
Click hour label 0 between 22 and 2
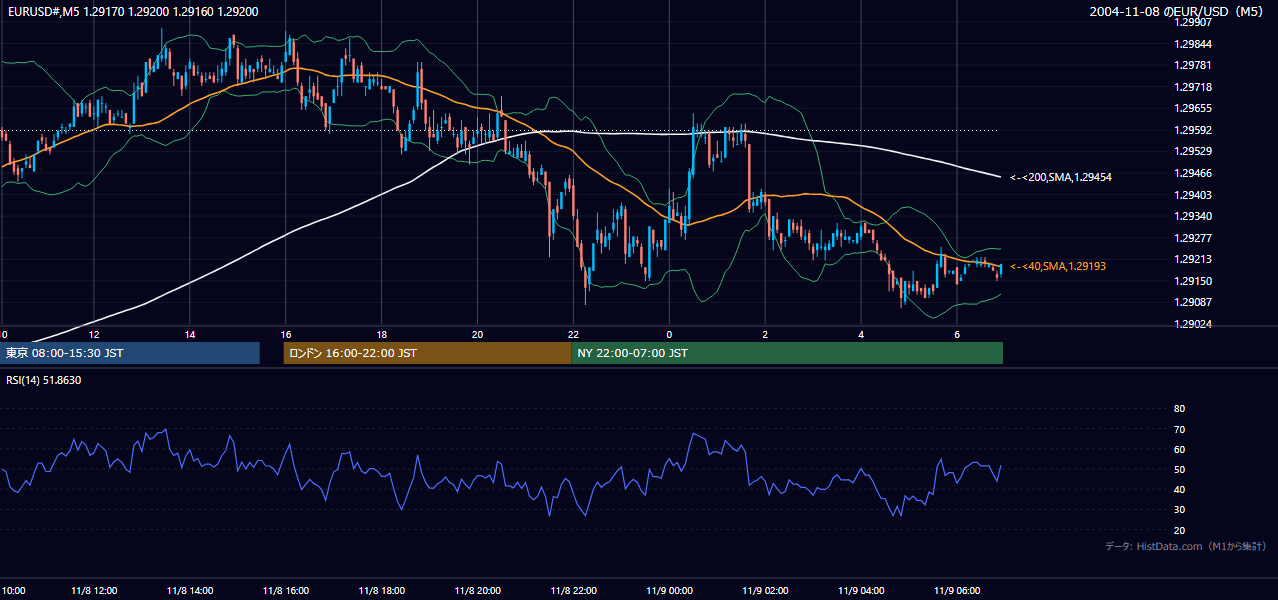[669, 334]
